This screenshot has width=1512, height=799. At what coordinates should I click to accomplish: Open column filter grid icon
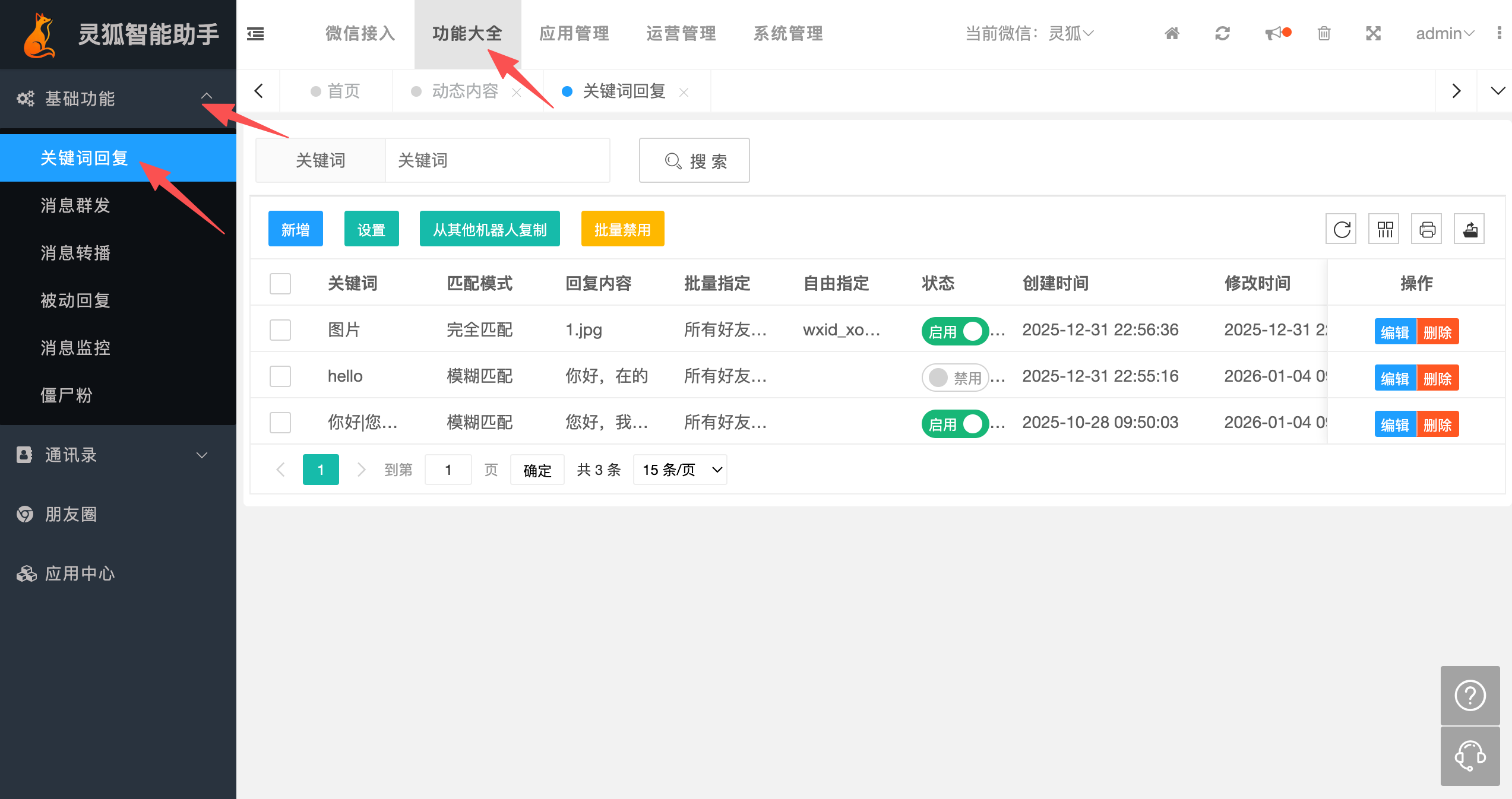click(1384, 229)
